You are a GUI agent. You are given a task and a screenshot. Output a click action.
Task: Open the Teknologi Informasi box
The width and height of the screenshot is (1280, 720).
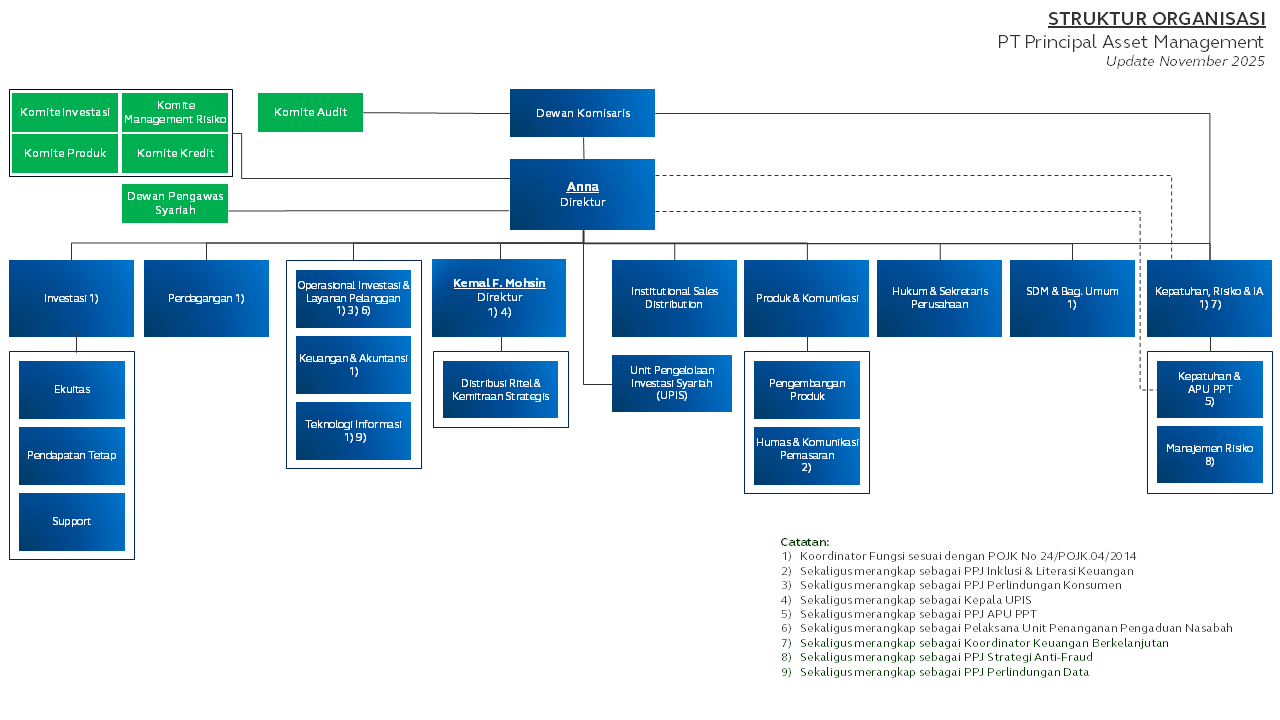point(353,431)
